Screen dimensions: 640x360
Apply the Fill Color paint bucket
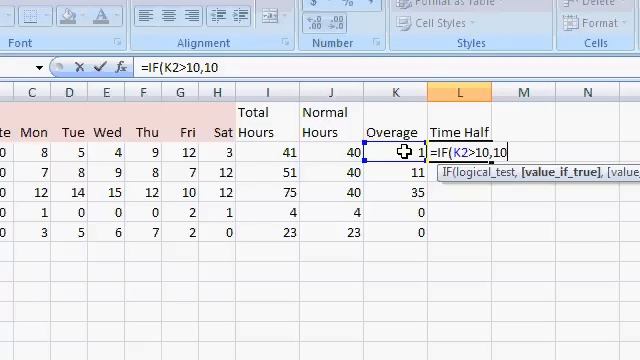[68, 16]
